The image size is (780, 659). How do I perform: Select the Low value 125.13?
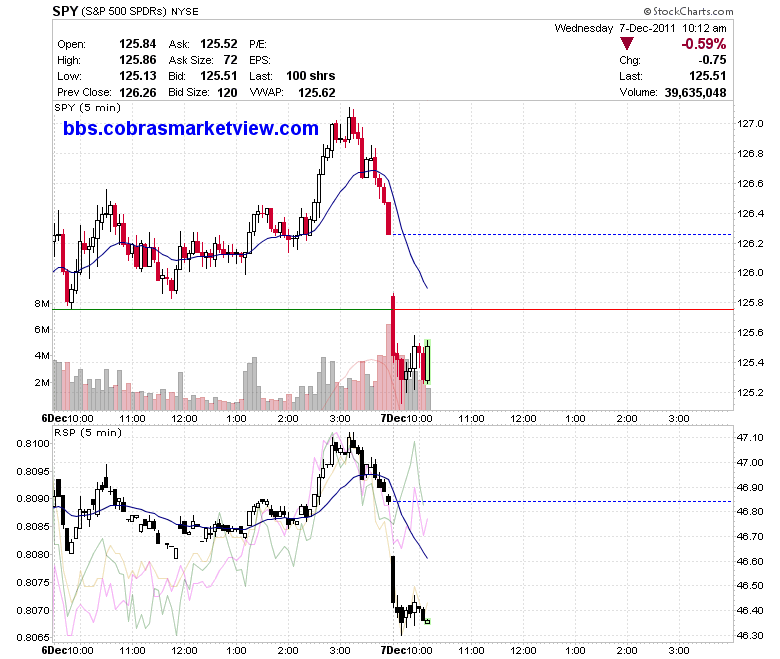(x=138, y=76)
